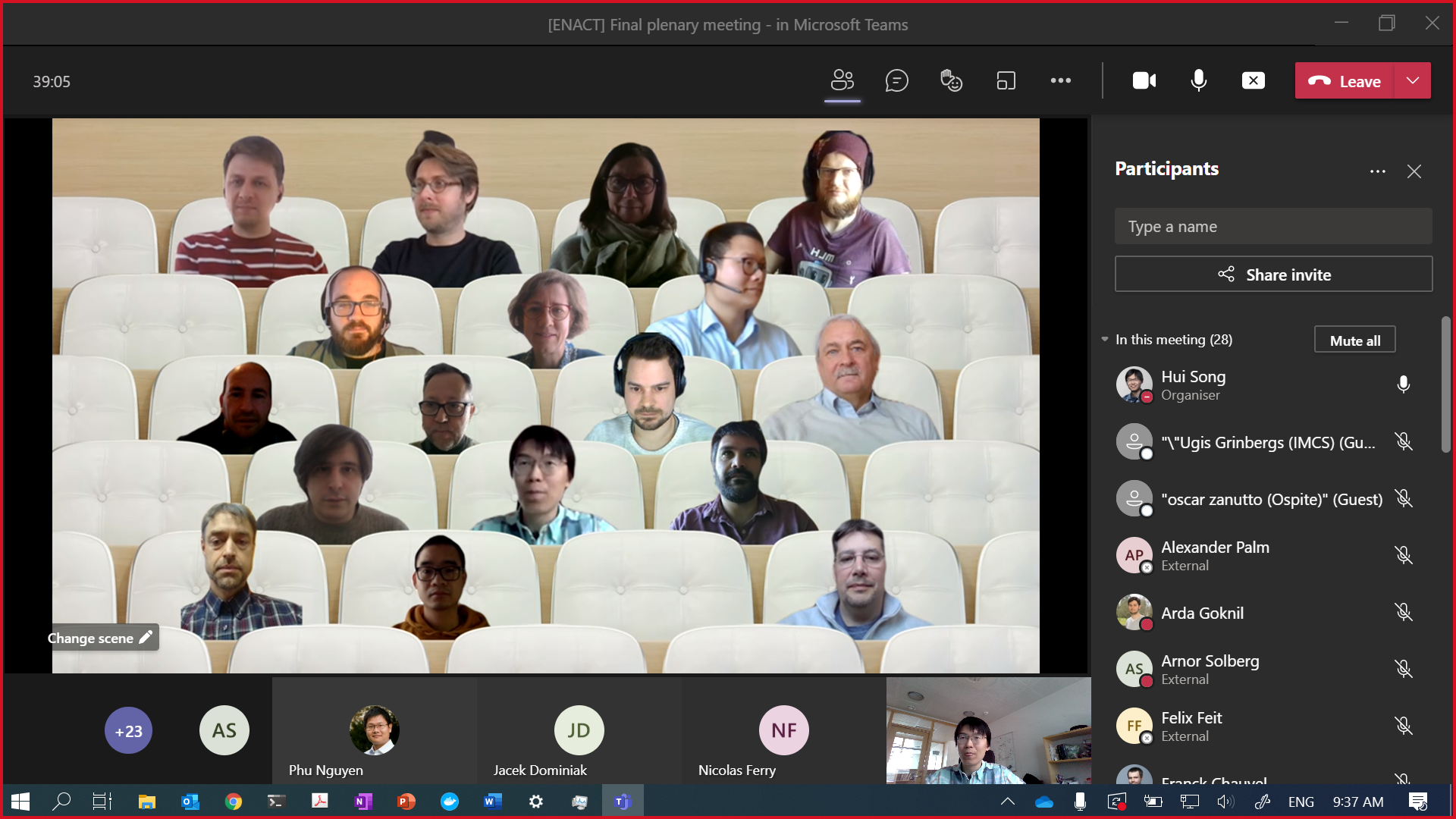Image resolution: width=1456 pixels, height=819 pixels.
Task: Click Hui Song's microphone icon
Action: point(1403,384)
